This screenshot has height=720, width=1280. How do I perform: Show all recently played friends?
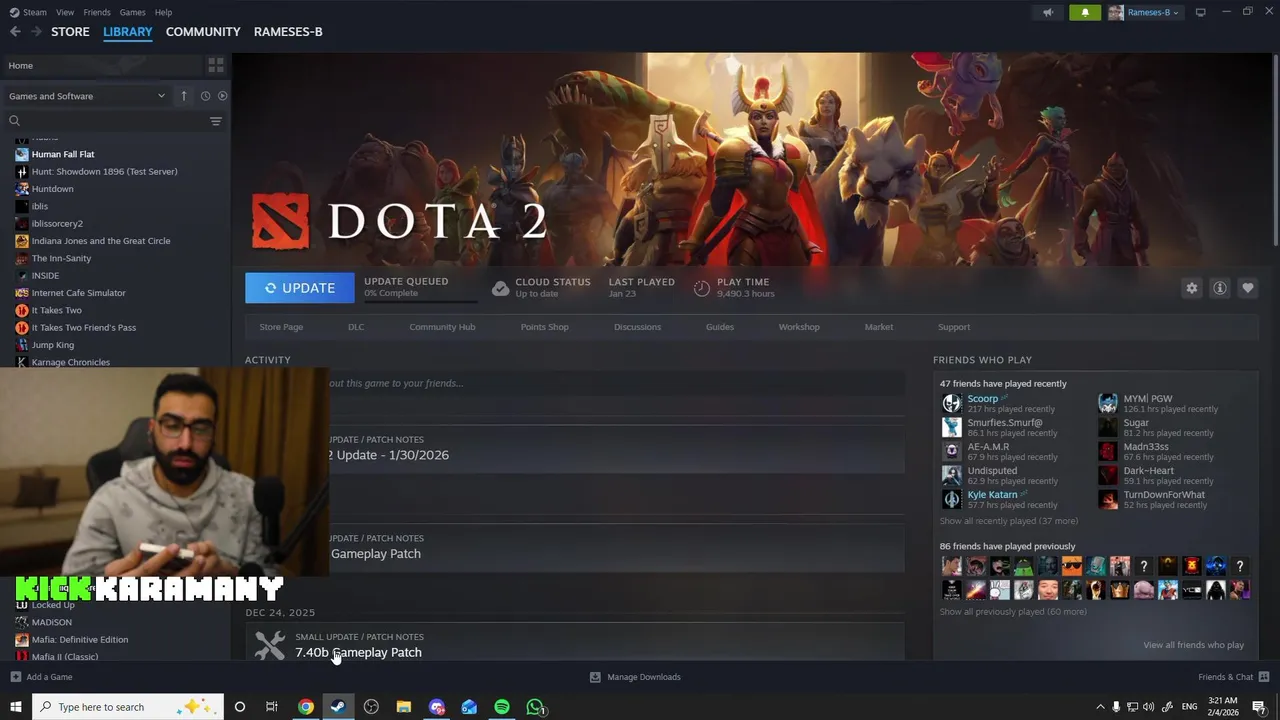(x=1008, y=521)
